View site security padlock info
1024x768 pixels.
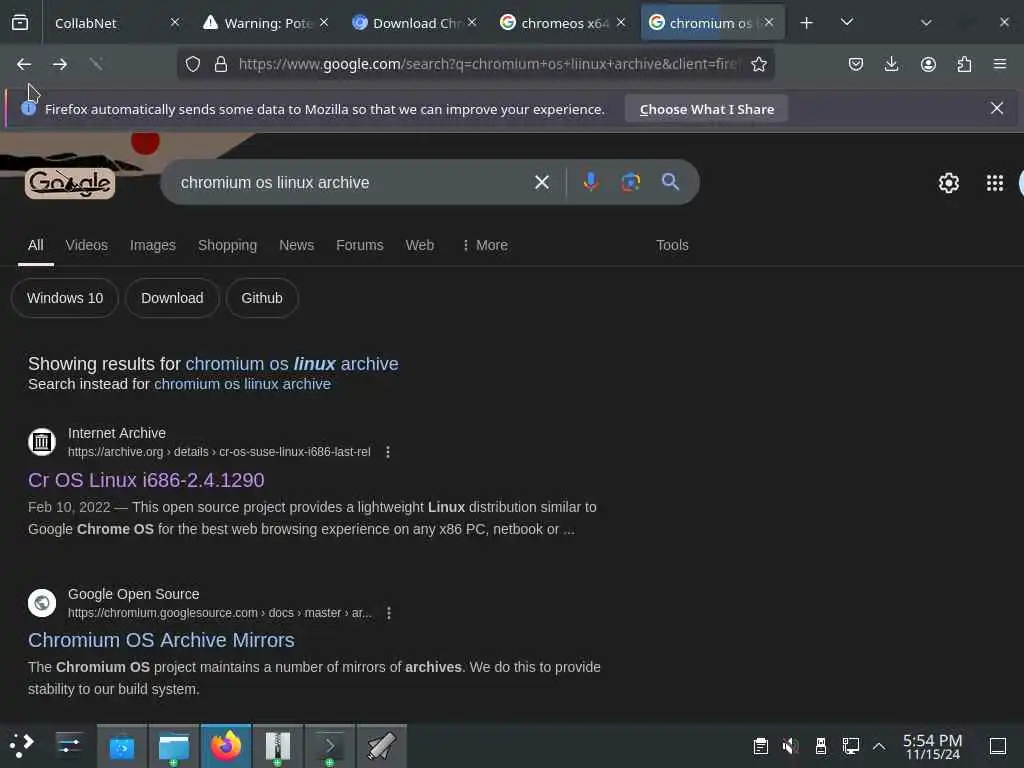point(221,64)
